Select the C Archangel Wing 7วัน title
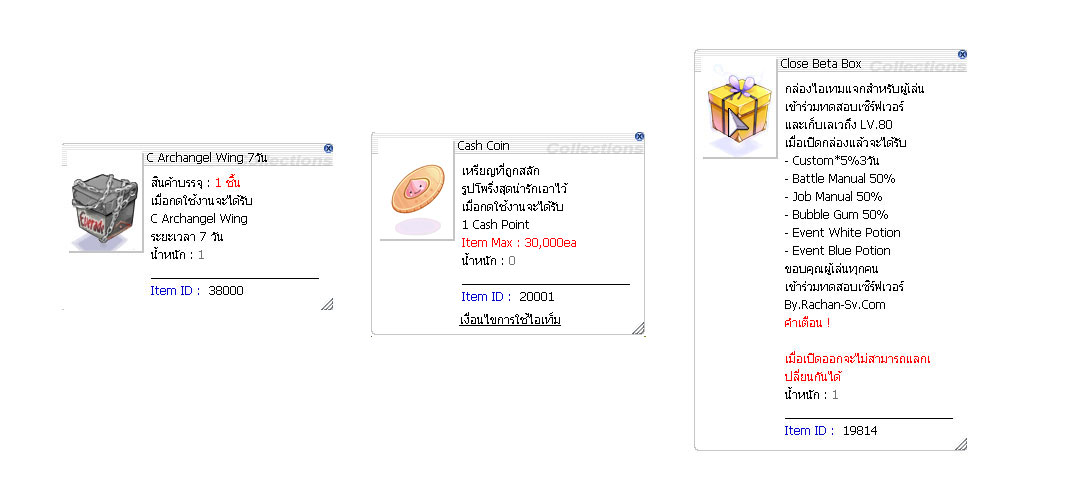This screenshot has height=496, width=1086. [x=206, y=158]
